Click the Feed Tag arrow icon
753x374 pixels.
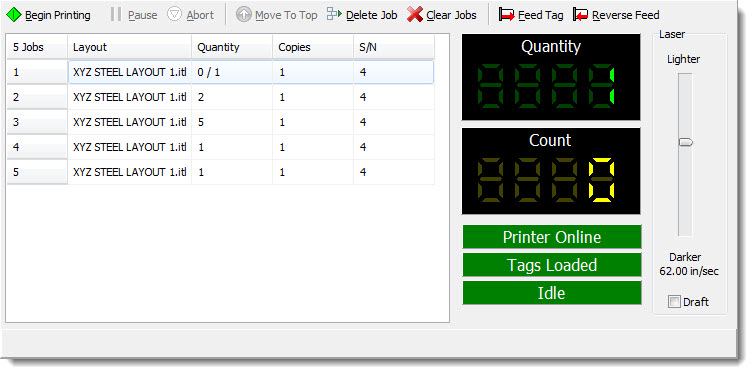(507, 15)
